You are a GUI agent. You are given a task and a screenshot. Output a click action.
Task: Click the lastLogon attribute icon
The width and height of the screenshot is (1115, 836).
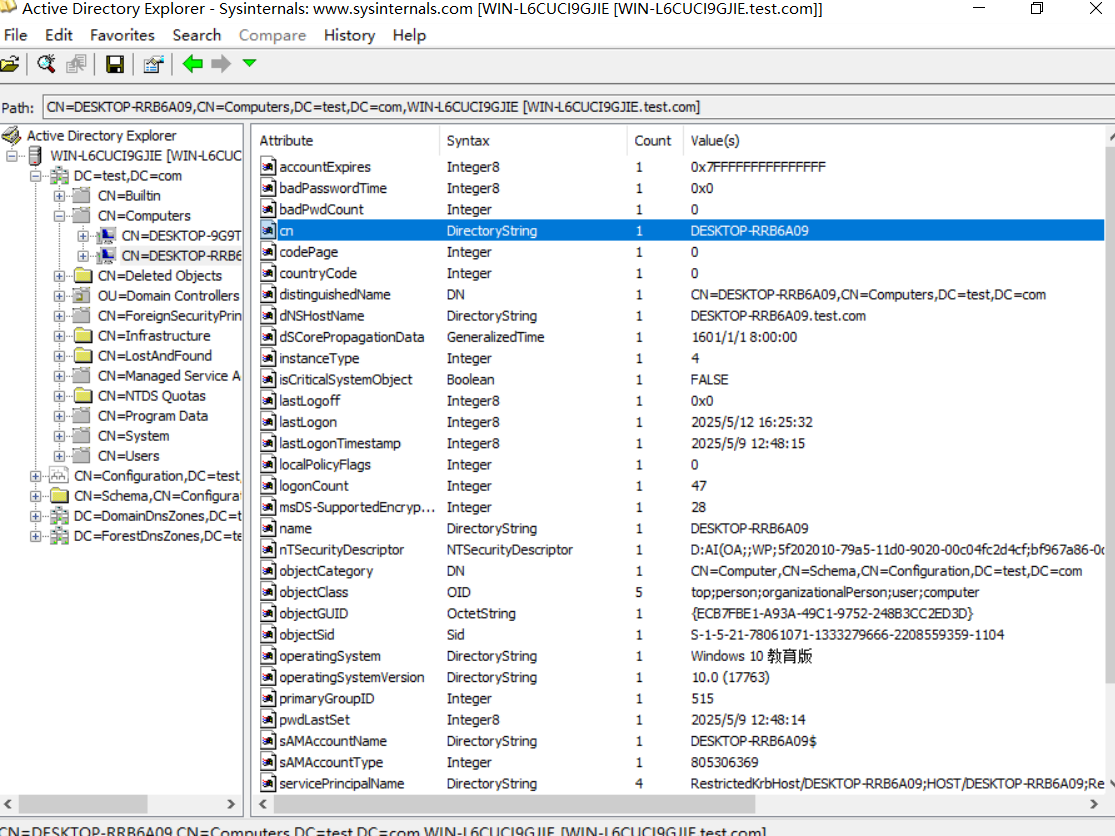268,422
